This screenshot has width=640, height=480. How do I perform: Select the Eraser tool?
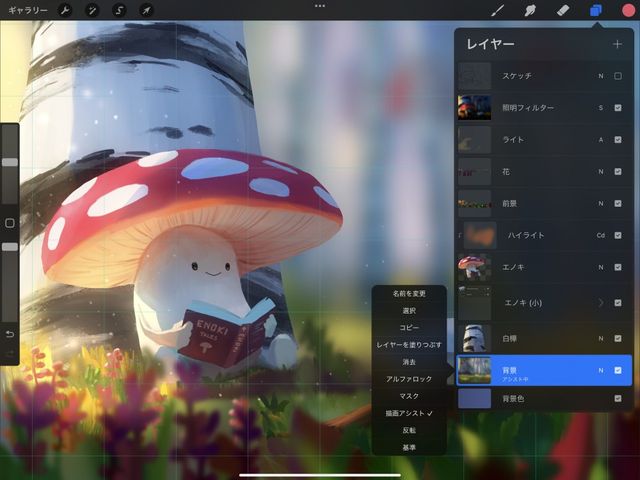click(x=563, y=10)
